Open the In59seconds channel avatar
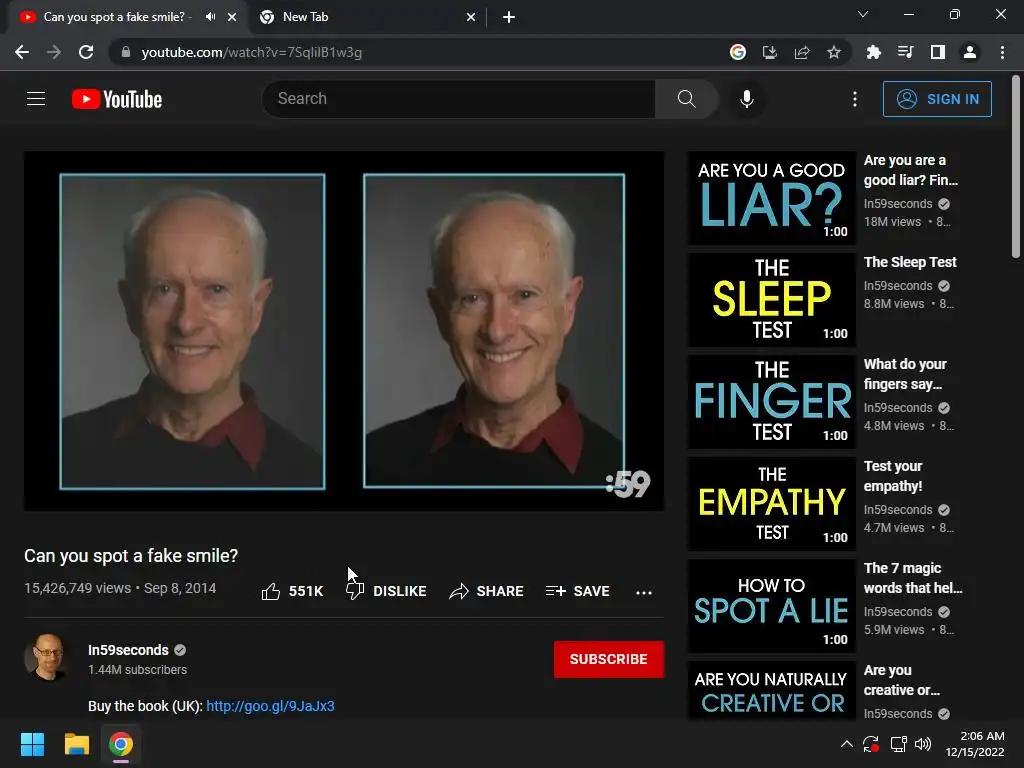Viewport: 1024px width, 768px height. click(x=48, y=658)
